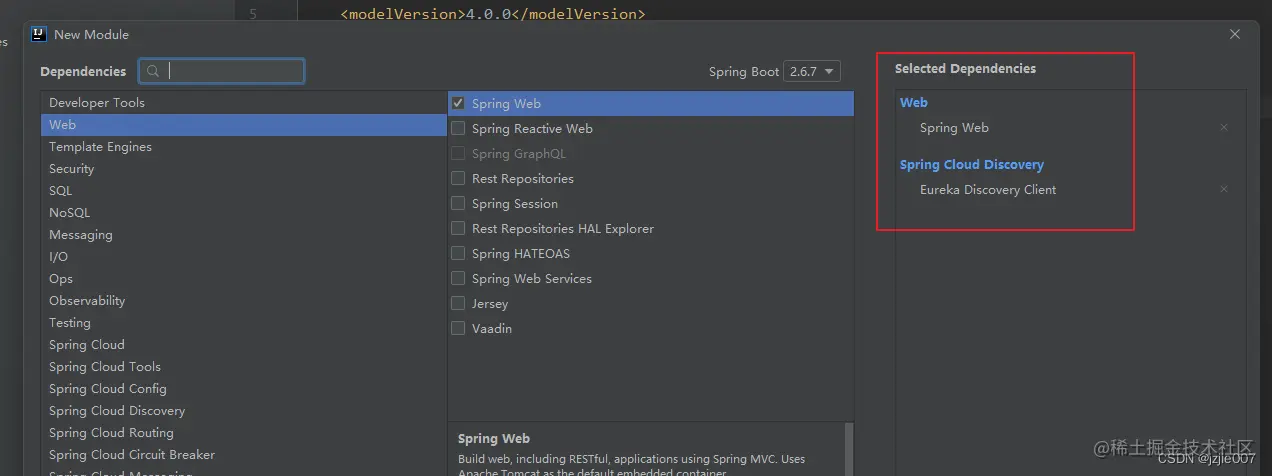Screen dimensions: 1272x476
Task: Uncheck the Spring Web checkbox
Action: (458, 103)
